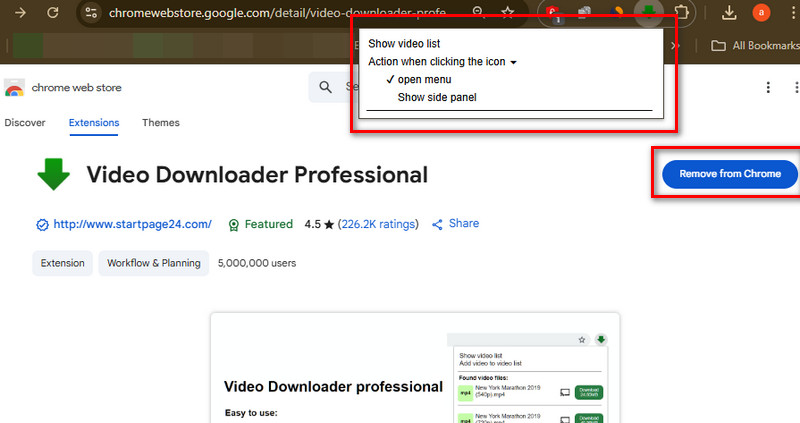The height and width of the screenshot is (423, 800).
Task: Switch to the Themes tab
Action: 161,123
